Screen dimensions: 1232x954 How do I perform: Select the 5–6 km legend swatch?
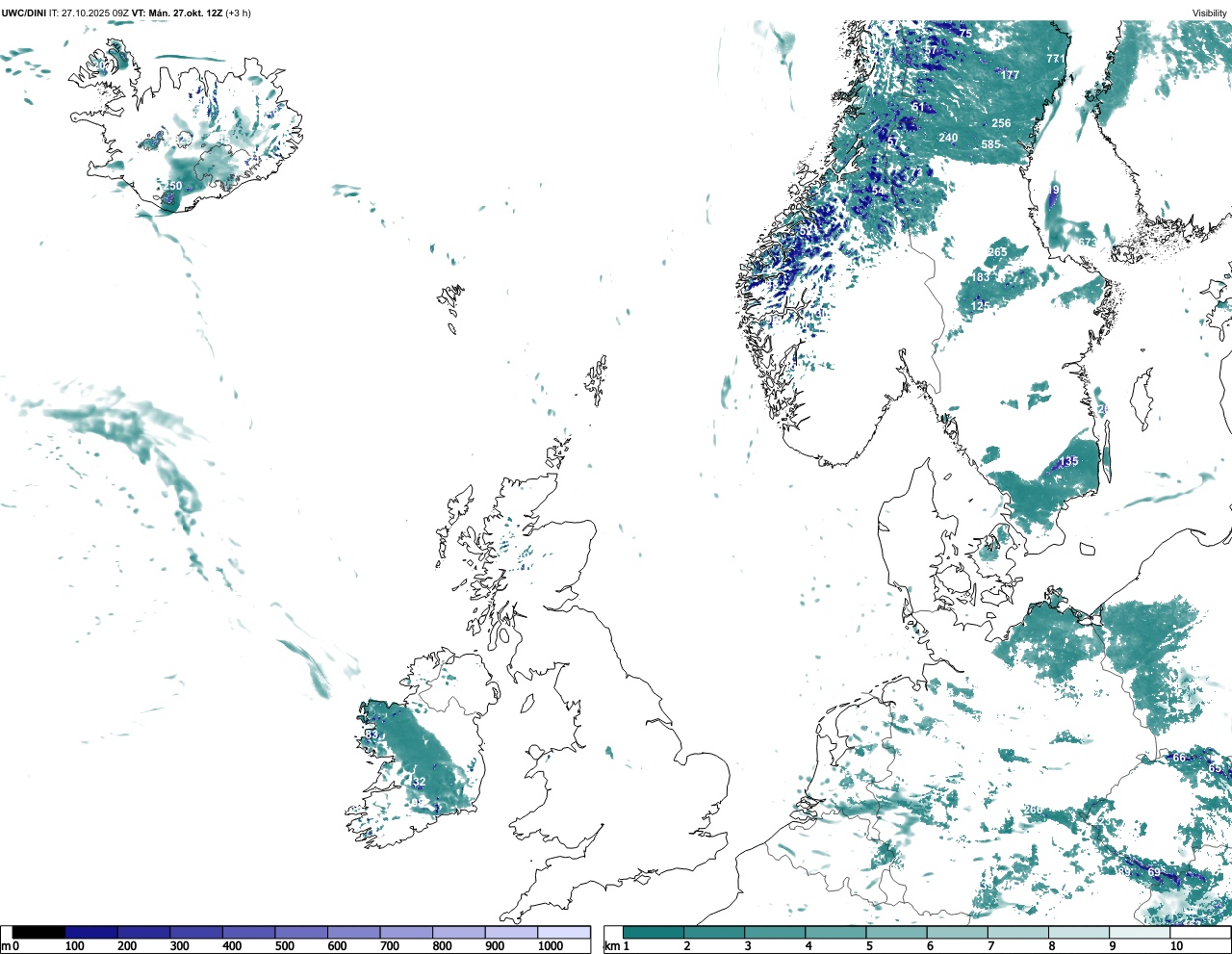(x=897, y=932)
